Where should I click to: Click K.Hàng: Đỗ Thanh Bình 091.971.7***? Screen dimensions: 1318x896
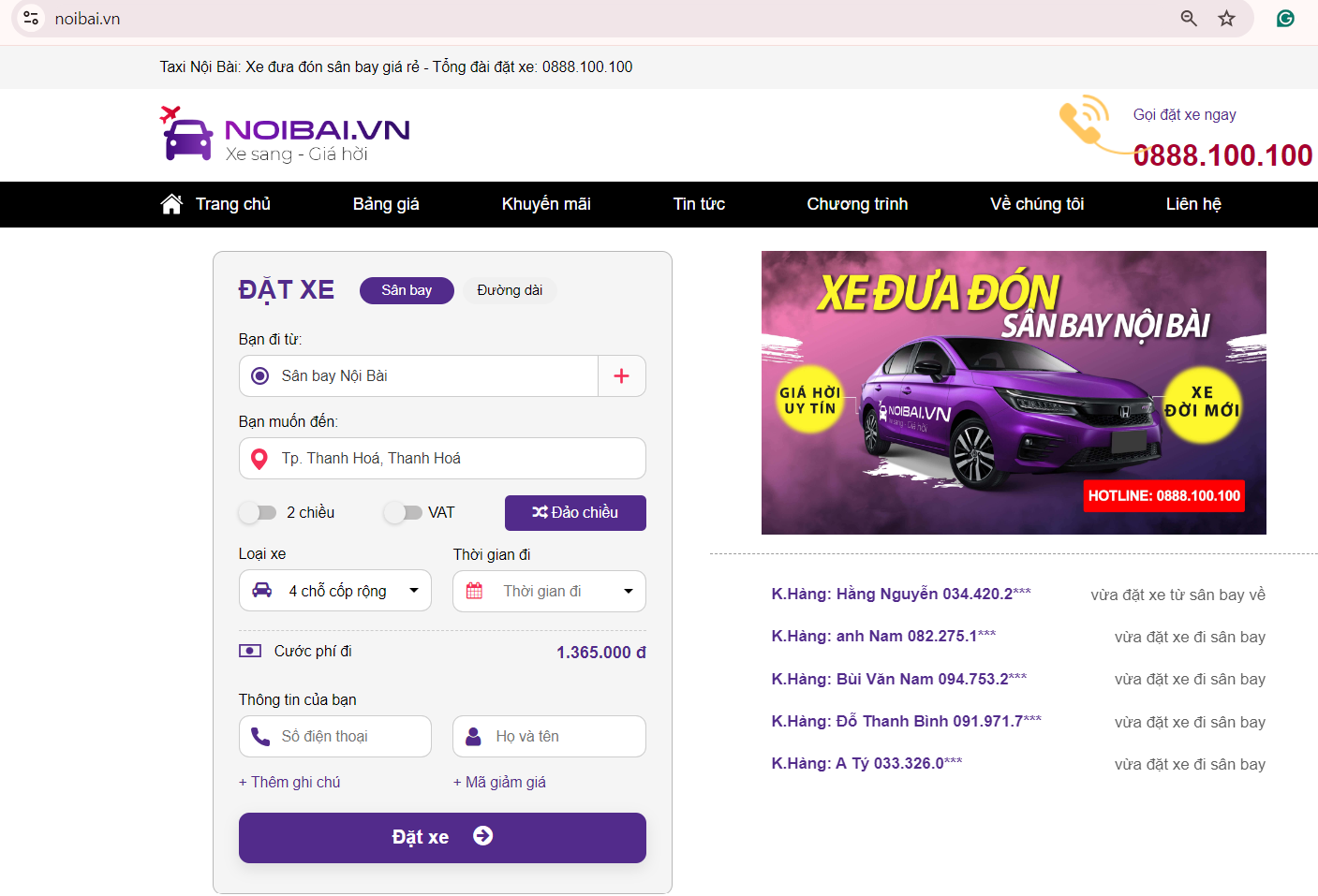tap(906, 721)
